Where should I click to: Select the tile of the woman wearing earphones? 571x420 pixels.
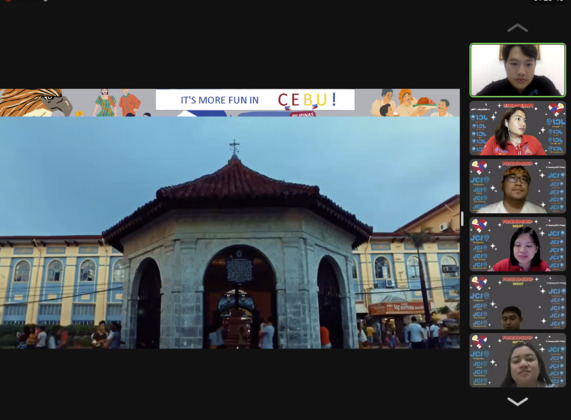(x=517, y=128)
